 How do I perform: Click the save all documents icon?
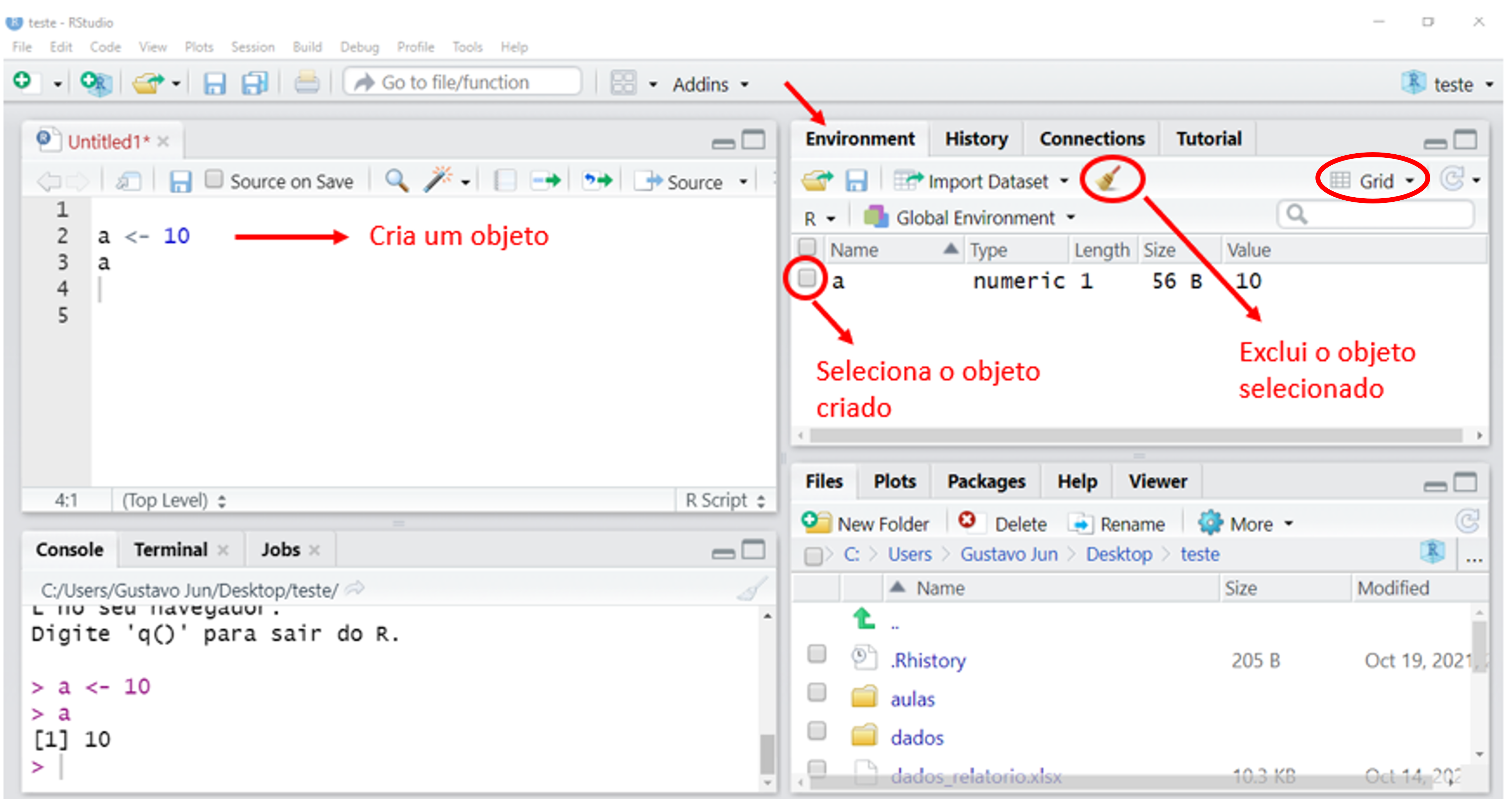[254, 84]
